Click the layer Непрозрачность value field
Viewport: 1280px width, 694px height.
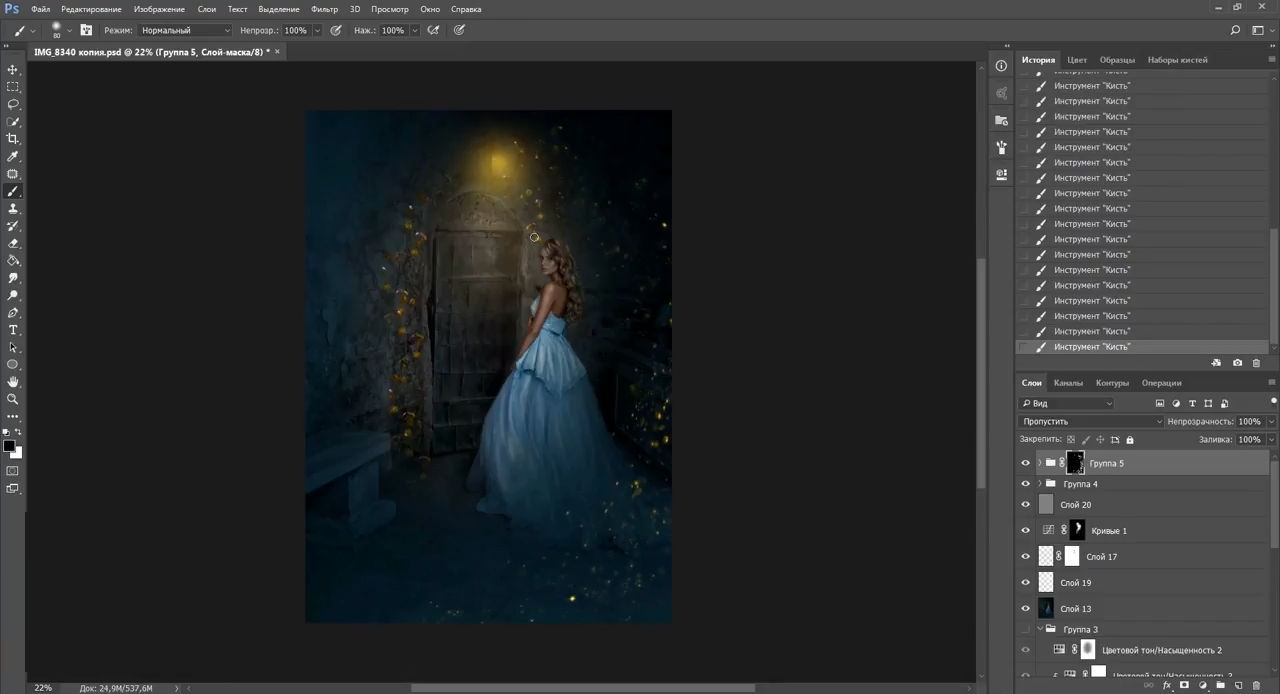coord(1249,422)
